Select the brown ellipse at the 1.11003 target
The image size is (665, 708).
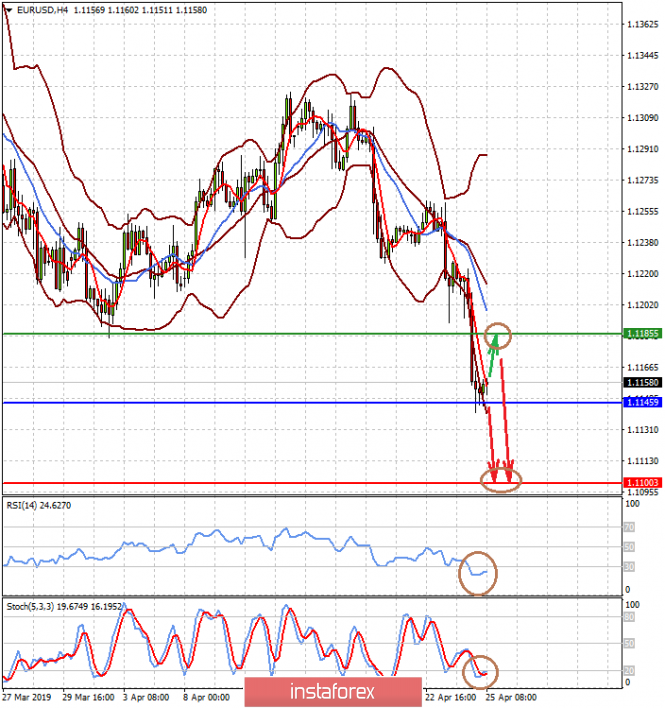coord(501,482)
